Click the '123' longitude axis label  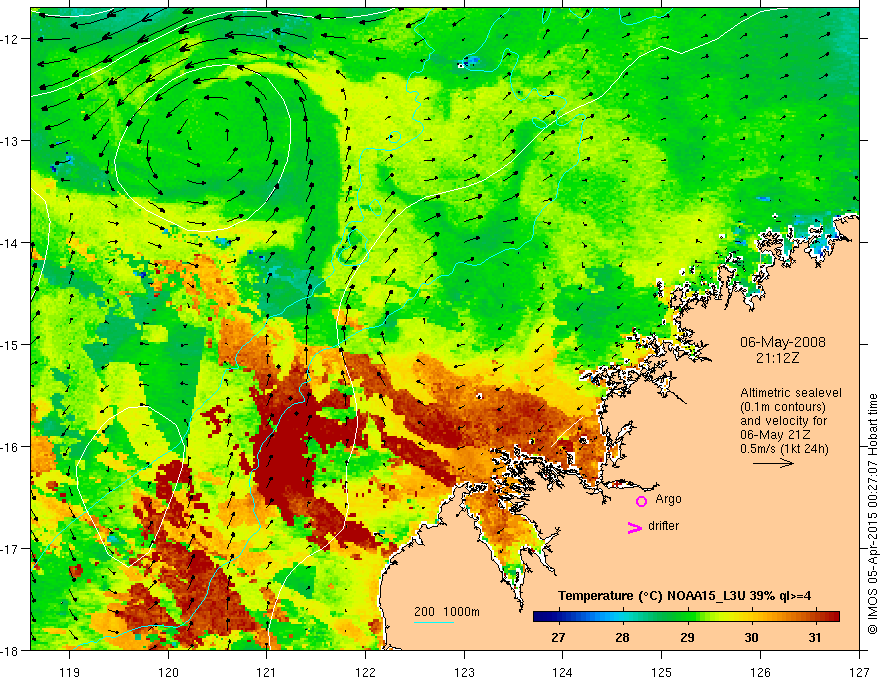464,672
